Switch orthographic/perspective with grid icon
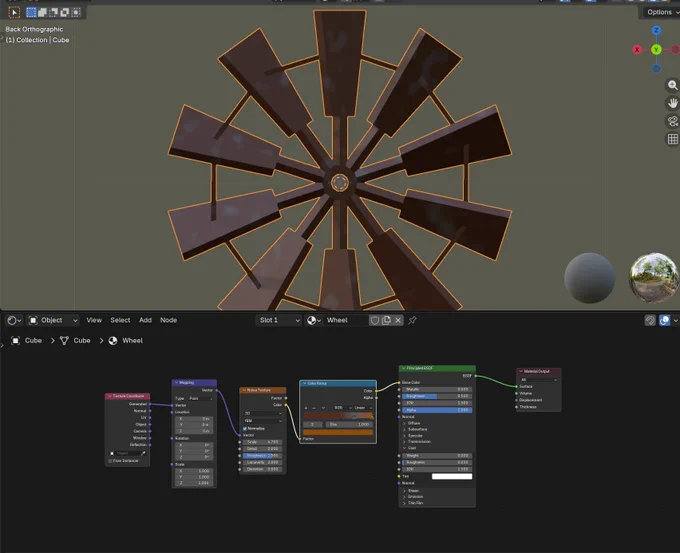Viewport: 680px width, 553px height. click(x=673, y=139)
